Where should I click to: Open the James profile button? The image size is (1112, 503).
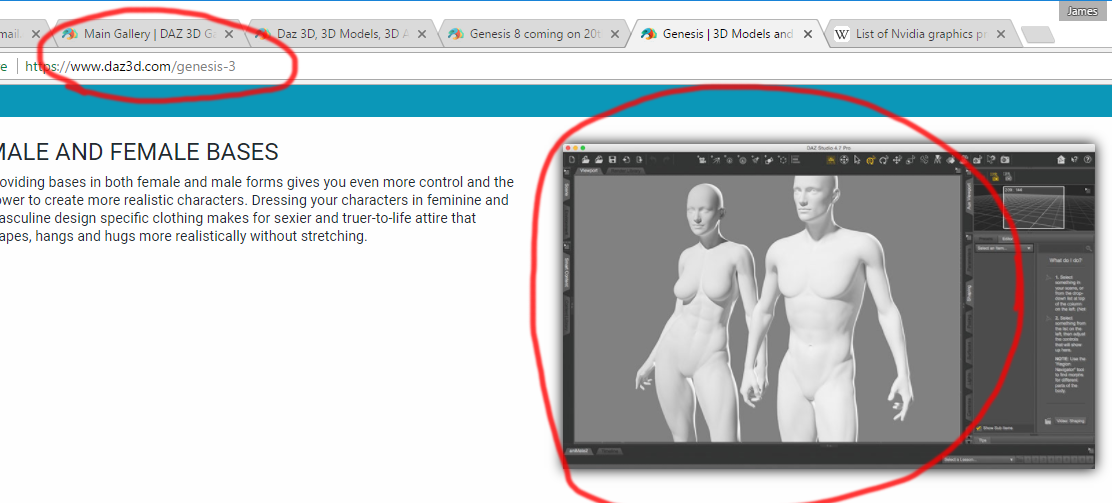pos(1080,11)
